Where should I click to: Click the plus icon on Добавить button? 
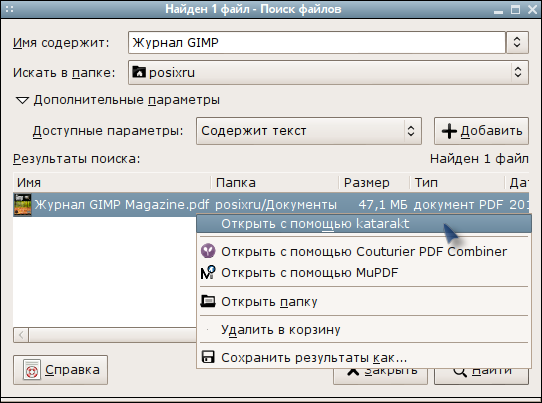(x=449, y=131)
